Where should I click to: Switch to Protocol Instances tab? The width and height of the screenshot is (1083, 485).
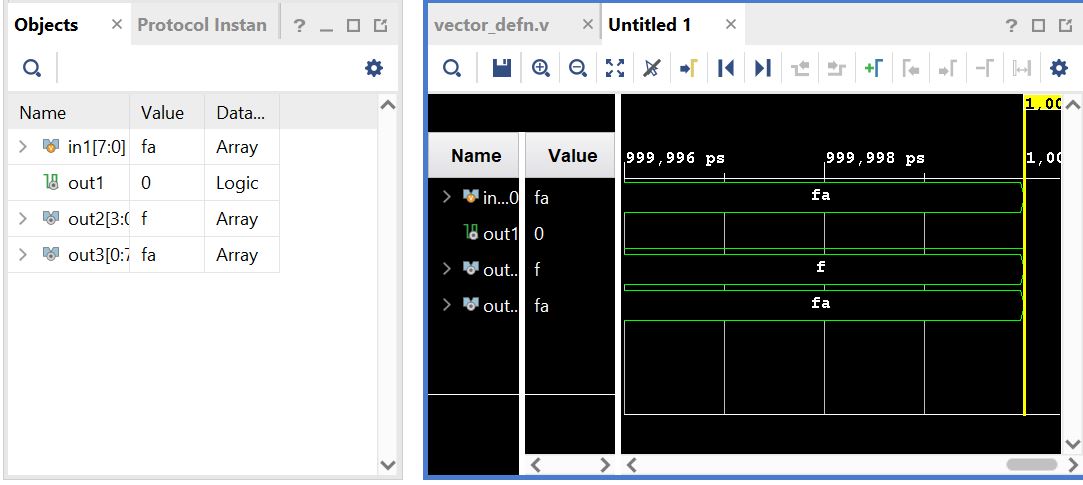(x=202, y=25)
